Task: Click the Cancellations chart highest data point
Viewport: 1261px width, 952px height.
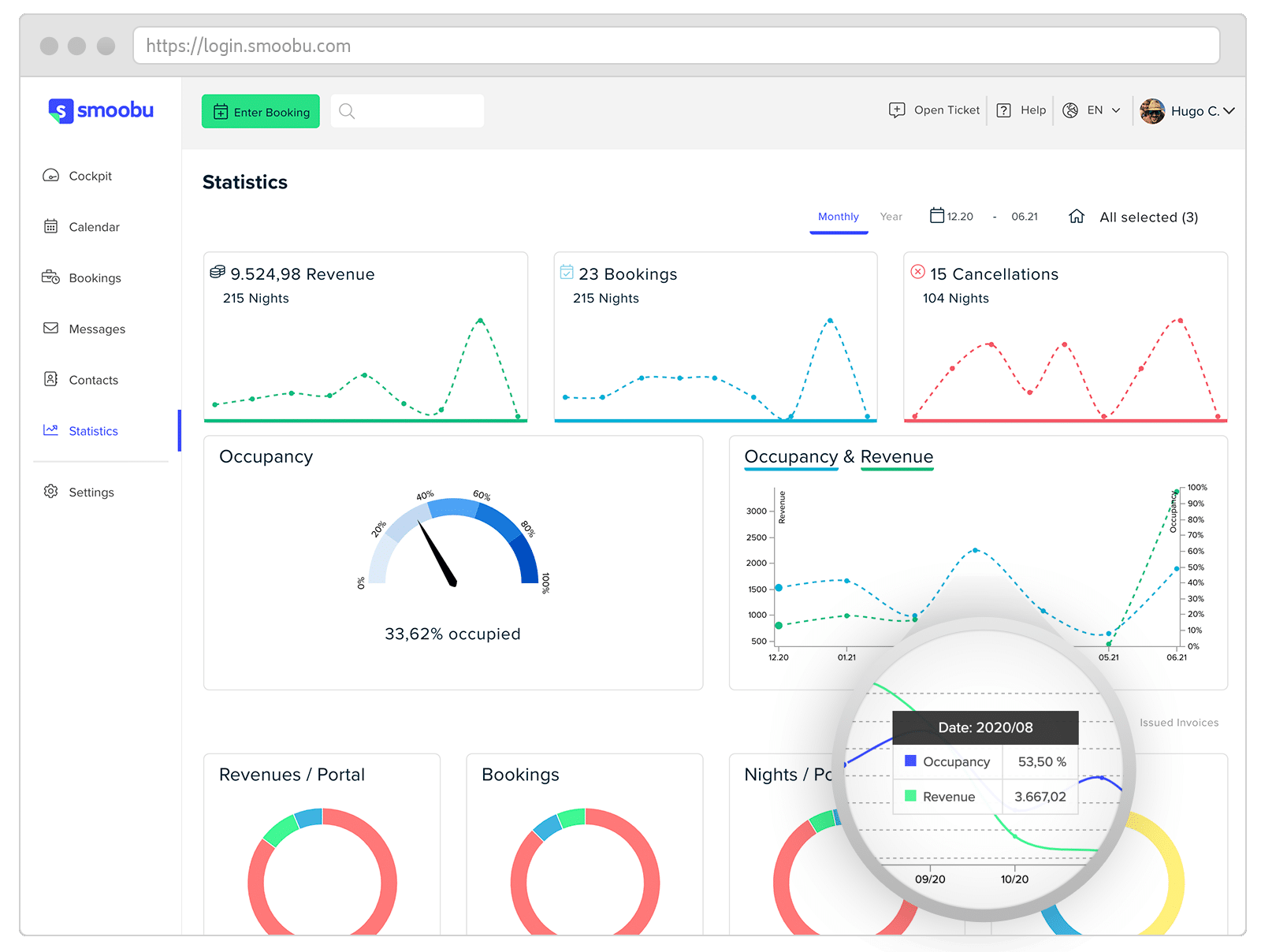Action: (1180, 321)
